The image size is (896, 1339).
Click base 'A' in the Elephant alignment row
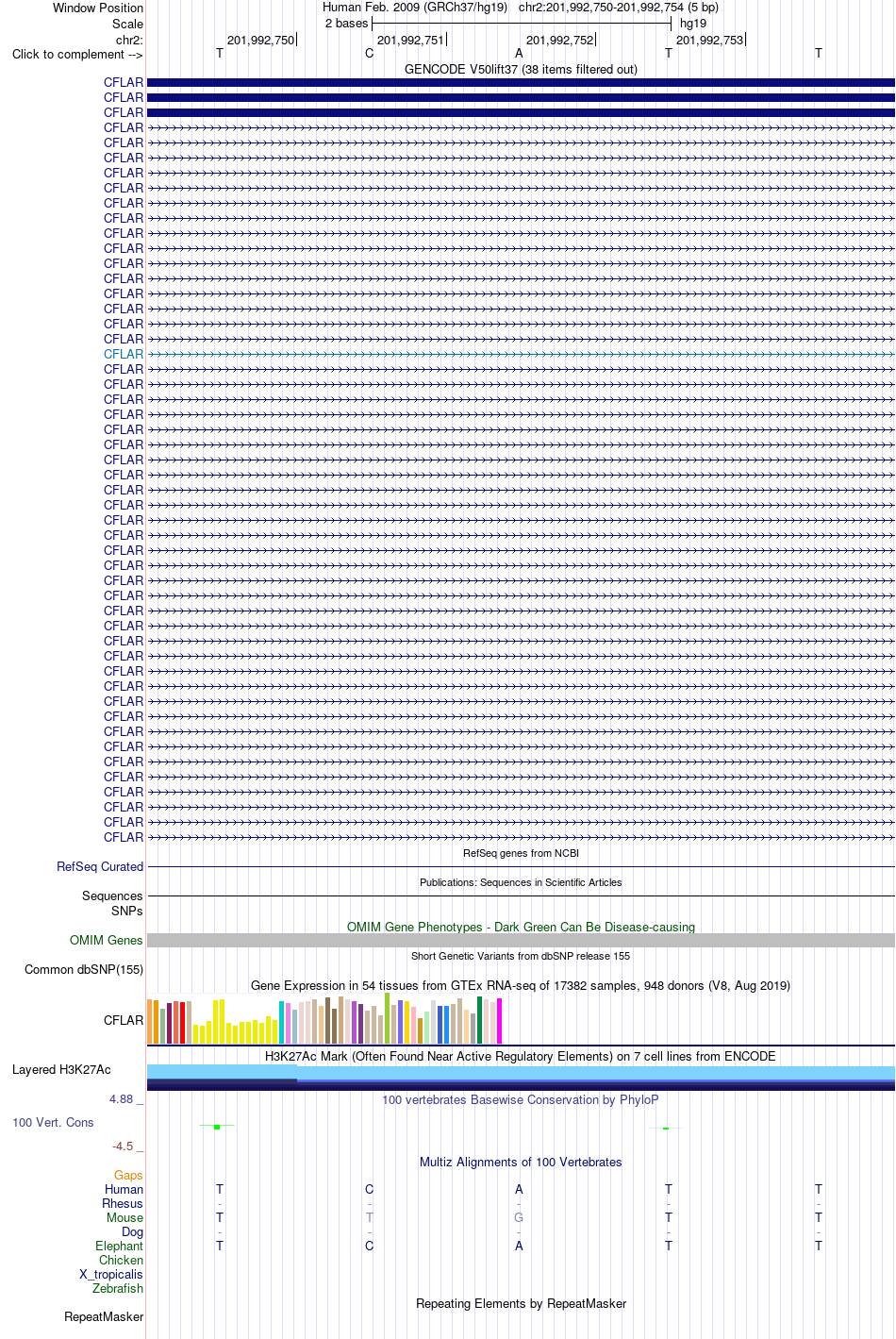tap(519, 1246)
